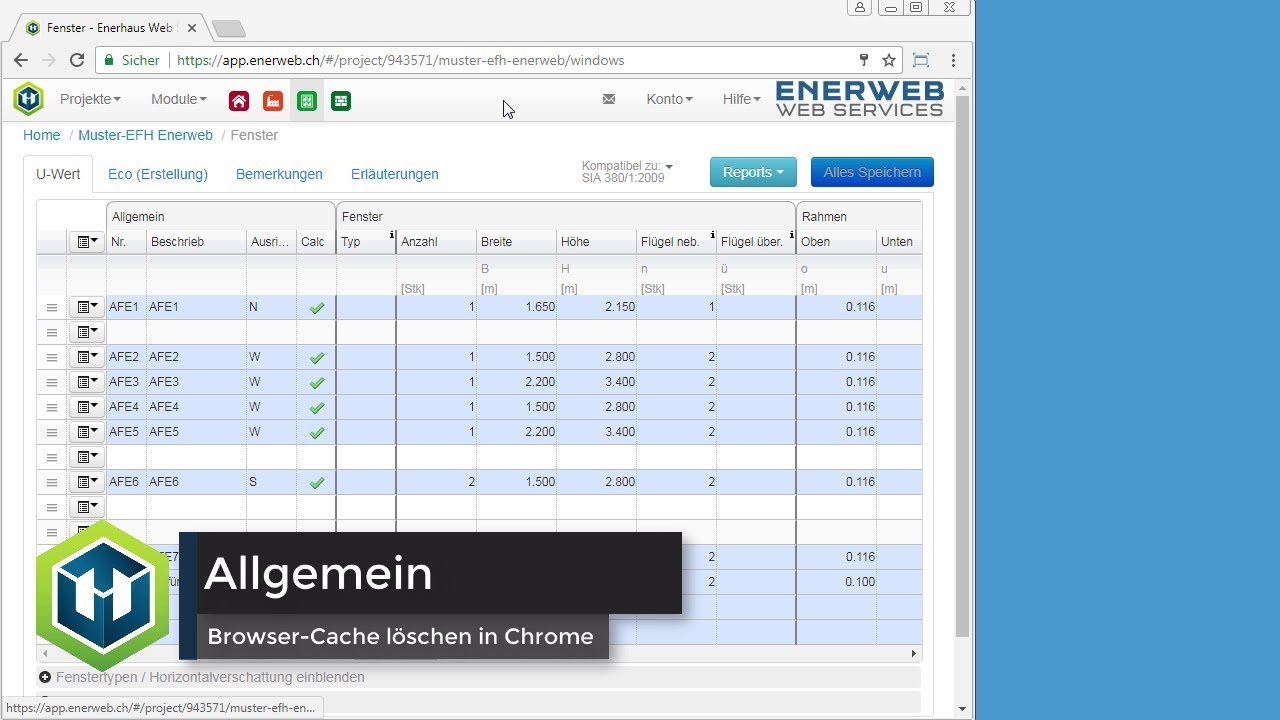
Task: Click the Breite column header
Action: pyautogui.click(x=516, y=242)
